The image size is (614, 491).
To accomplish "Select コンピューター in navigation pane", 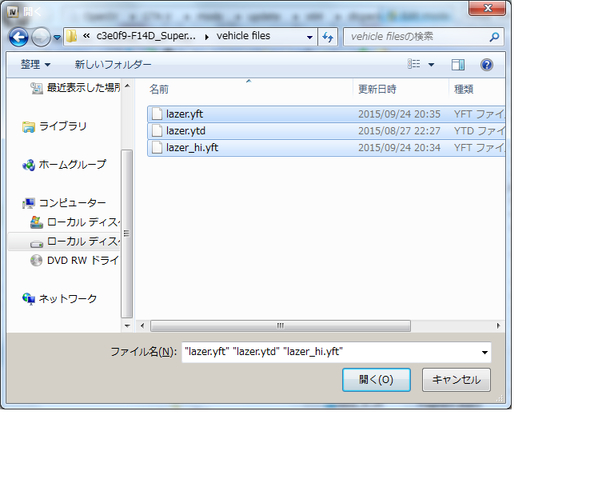I will (64, 203).
